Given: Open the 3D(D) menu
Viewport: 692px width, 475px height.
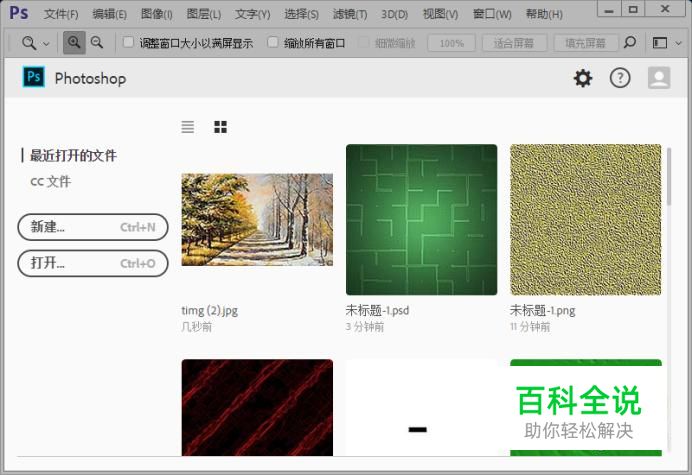Looking at the screenshot, I should click(395, 14).
